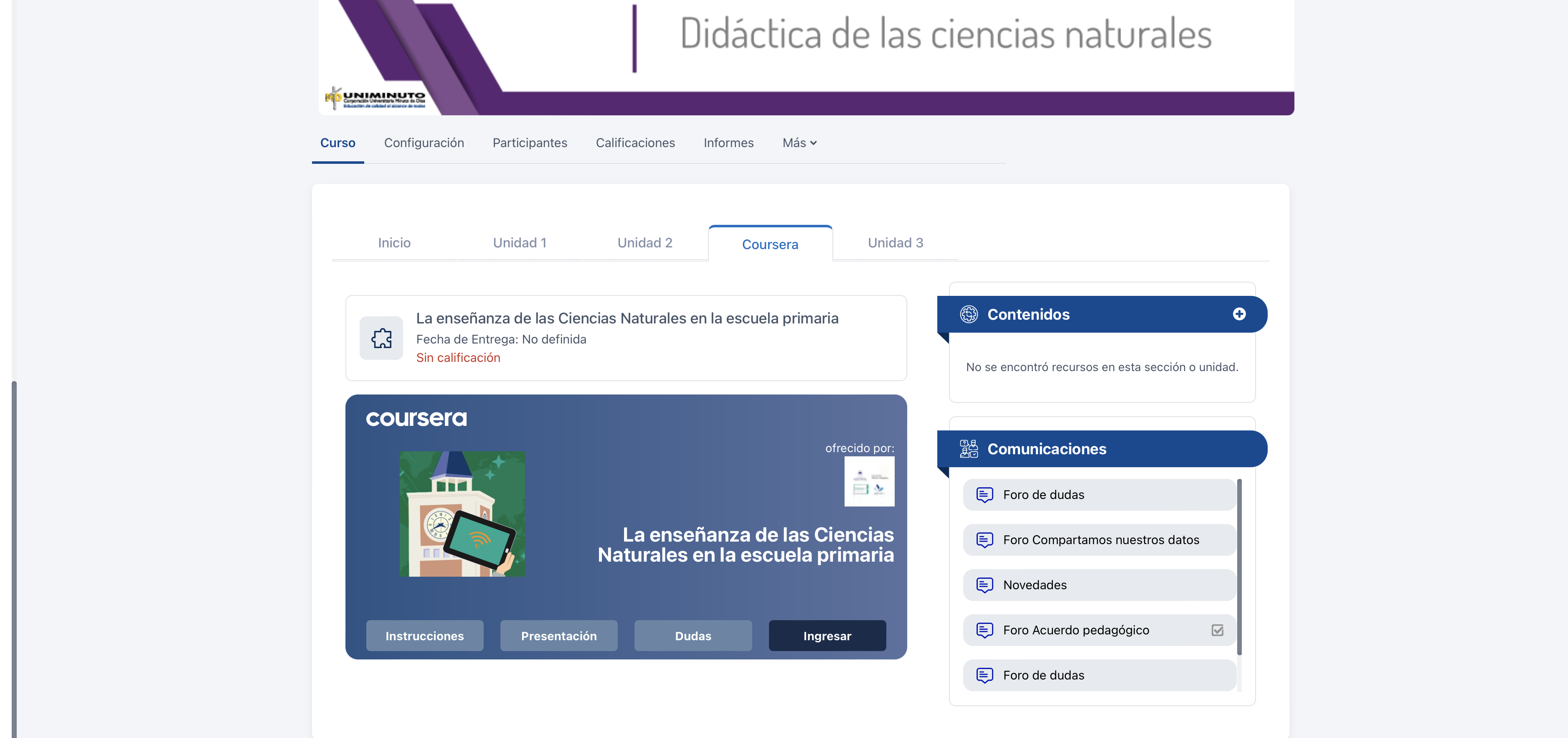
Task: Click 'Fecha de Entrega: No definida' text
Action: point(501,339)
